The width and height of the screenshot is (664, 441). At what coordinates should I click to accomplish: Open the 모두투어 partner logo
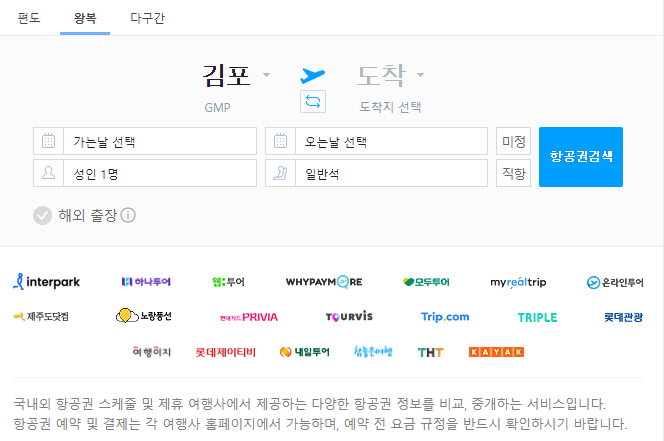(426, 282)
